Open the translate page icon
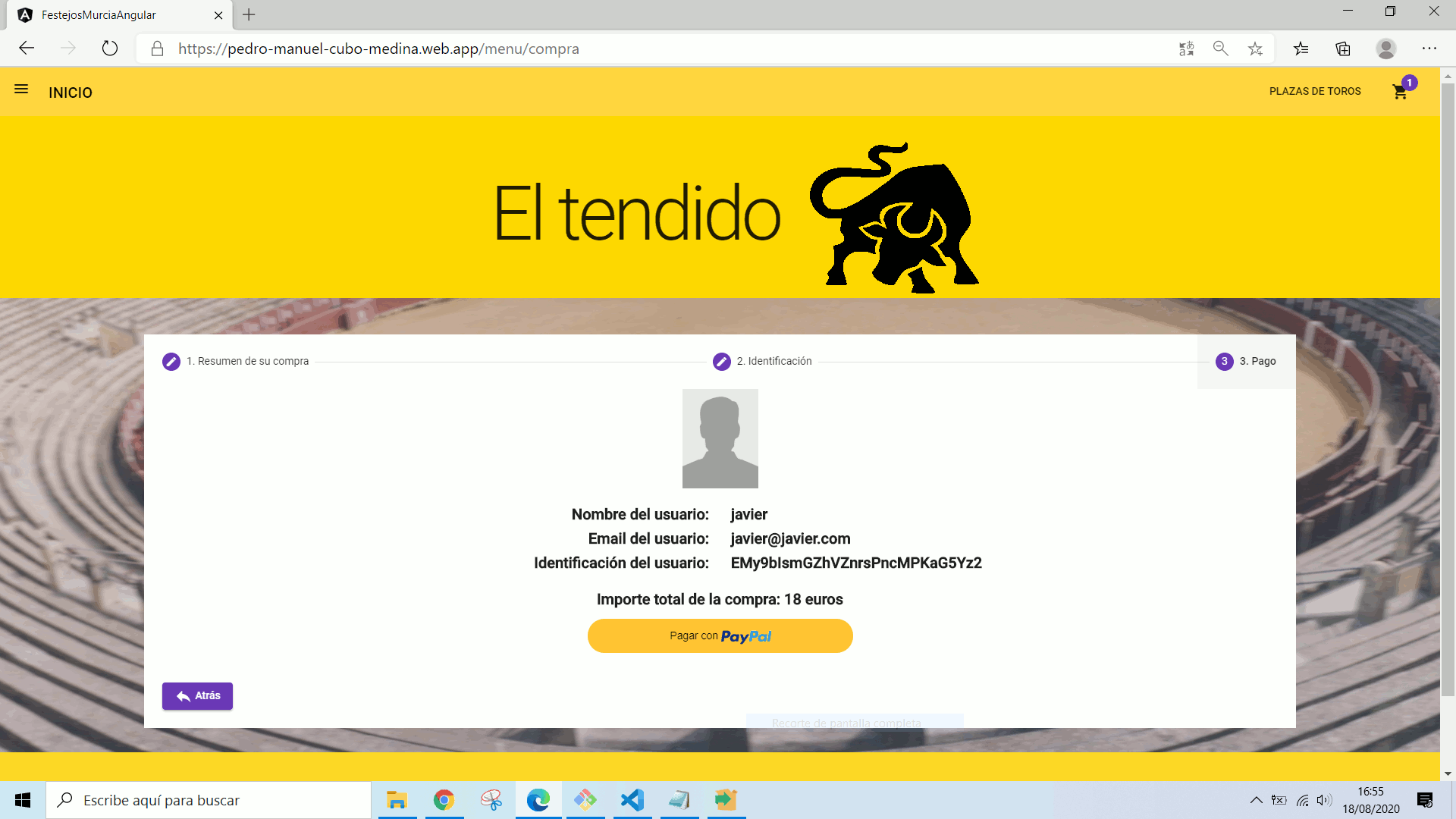This screenshot has height=819, width=1456. (x=1186, y=49)
